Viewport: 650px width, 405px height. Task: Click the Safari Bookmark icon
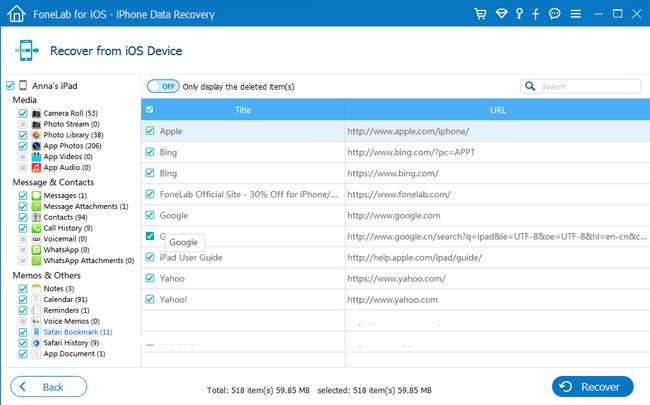[36, 332]
